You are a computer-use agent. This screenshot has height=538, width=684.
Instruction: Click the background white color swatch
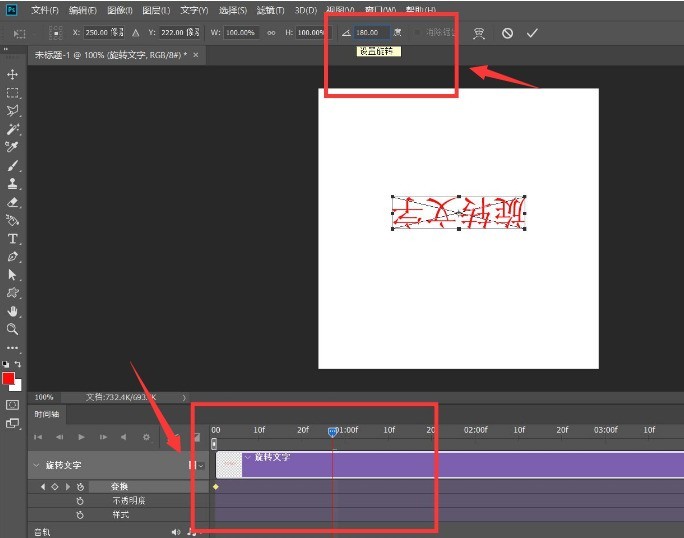(17, 386)
